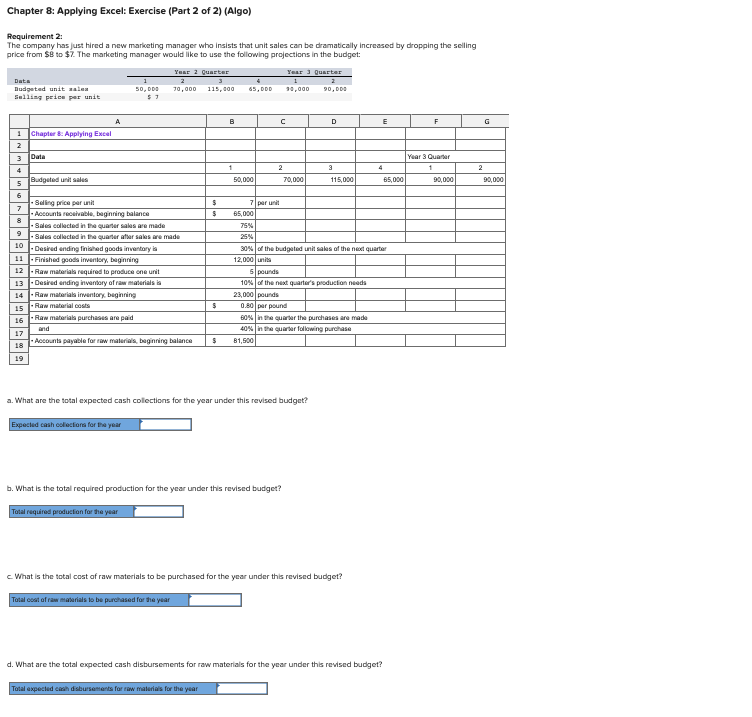Click 'Raw materials purchases are paid' cell

tap(118, 317)
